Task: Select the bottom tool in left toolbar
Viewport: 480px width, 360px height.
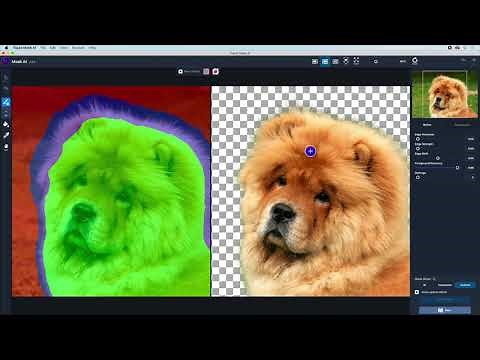Action: tap(6, 147)
